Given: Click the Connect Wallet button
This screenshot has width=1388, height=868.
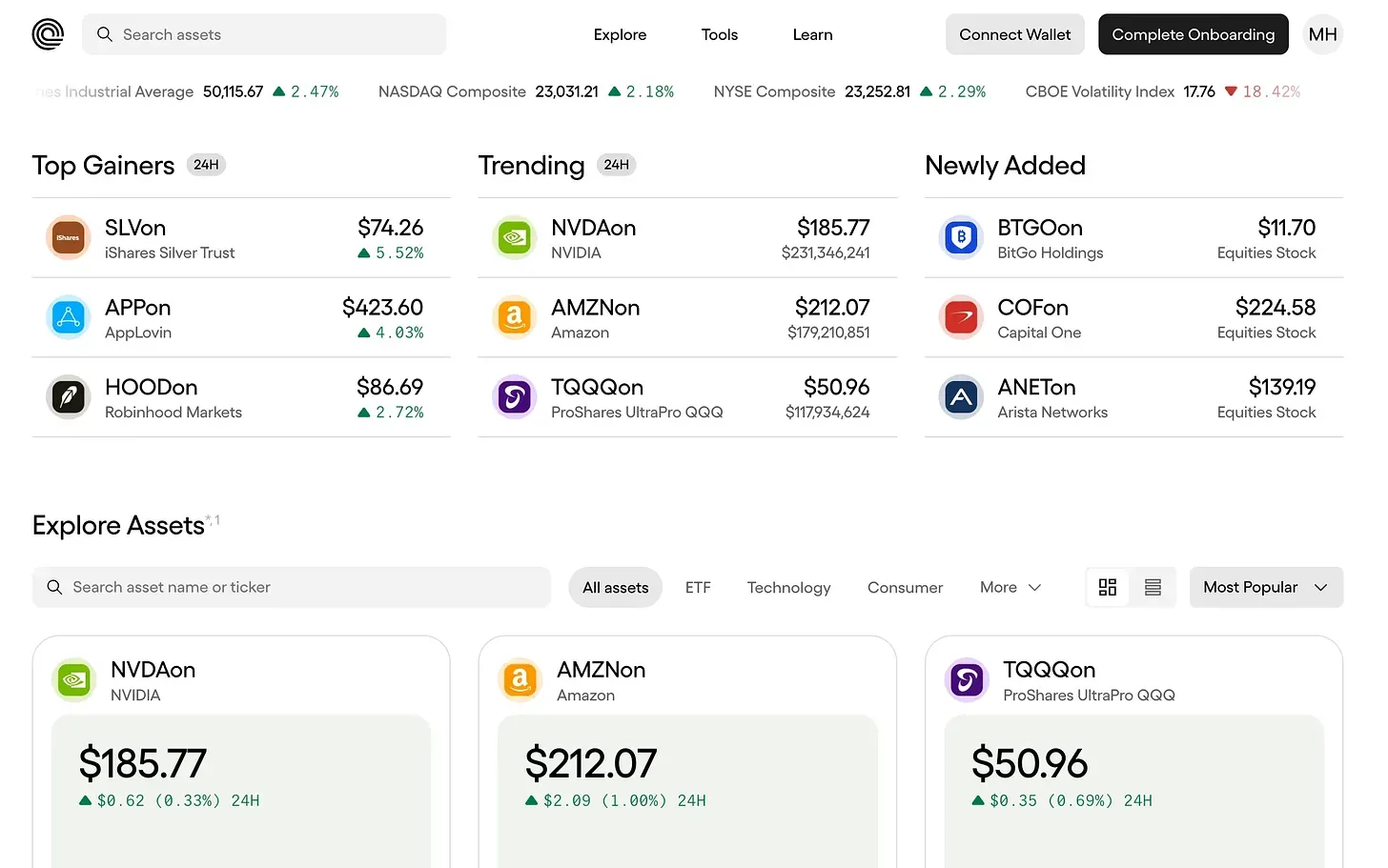Looking at the screenshot, I should pos(1014,34).
